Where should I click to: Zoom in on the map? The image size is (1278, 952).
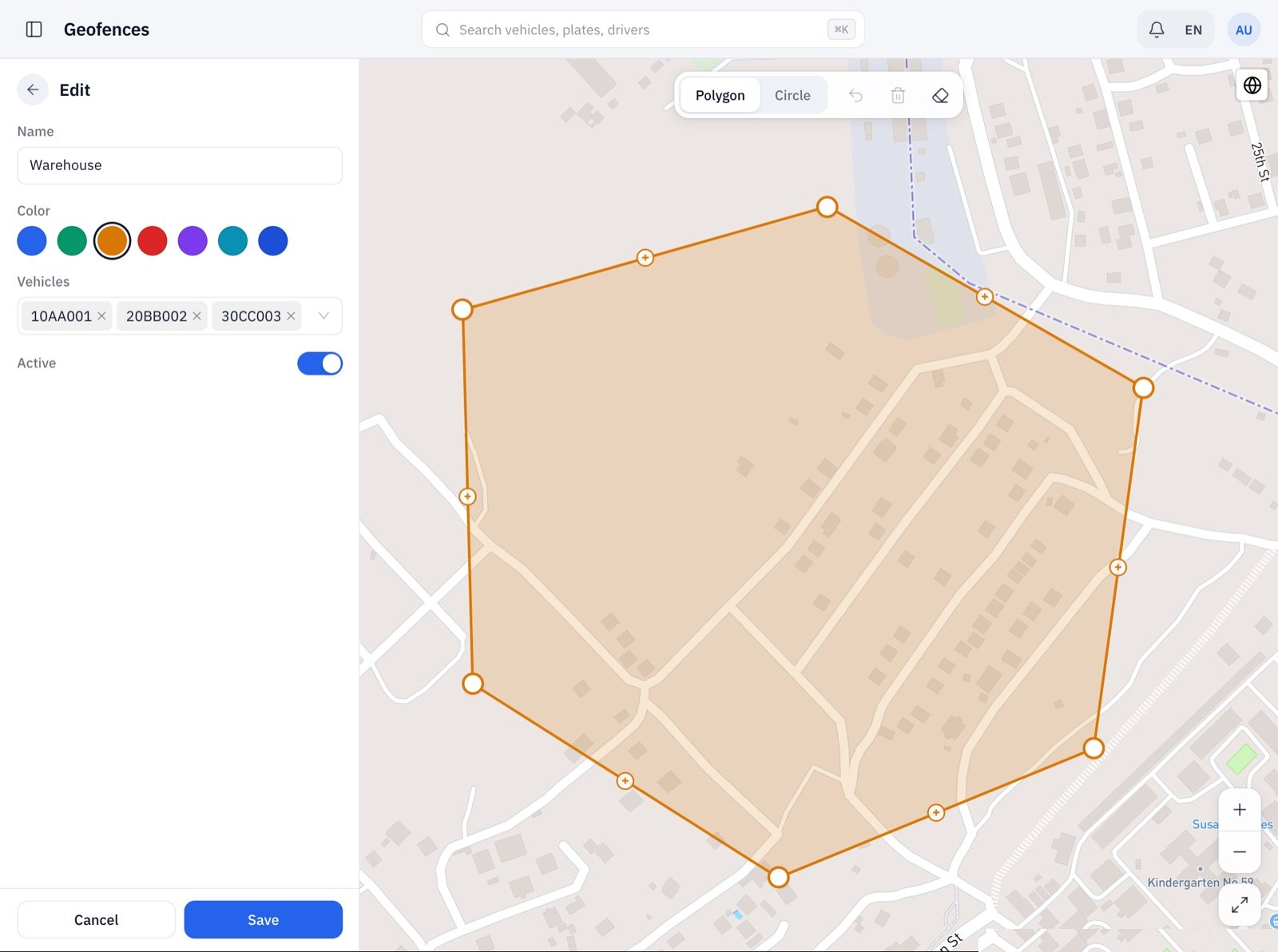[x=1240, y=810]
